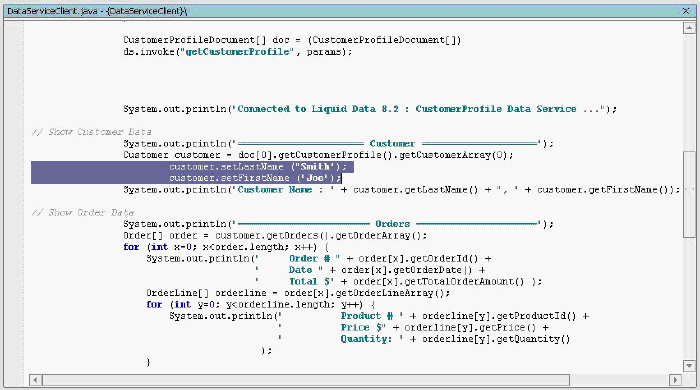Click the horizontal scrollbar thumb
700x390 pixels.
pyautogui.click(x=306, y=380)
